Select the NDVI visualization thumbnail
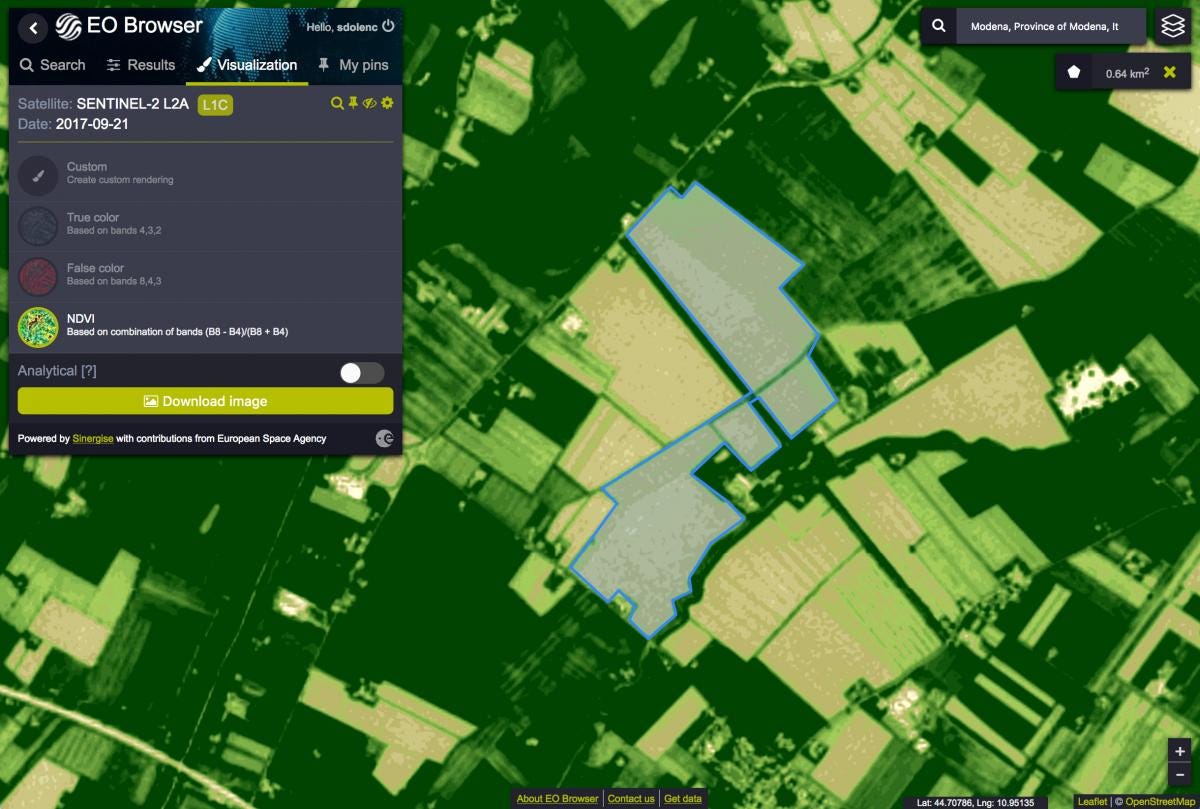The image size is (1200, 809). tap(38, 326)
